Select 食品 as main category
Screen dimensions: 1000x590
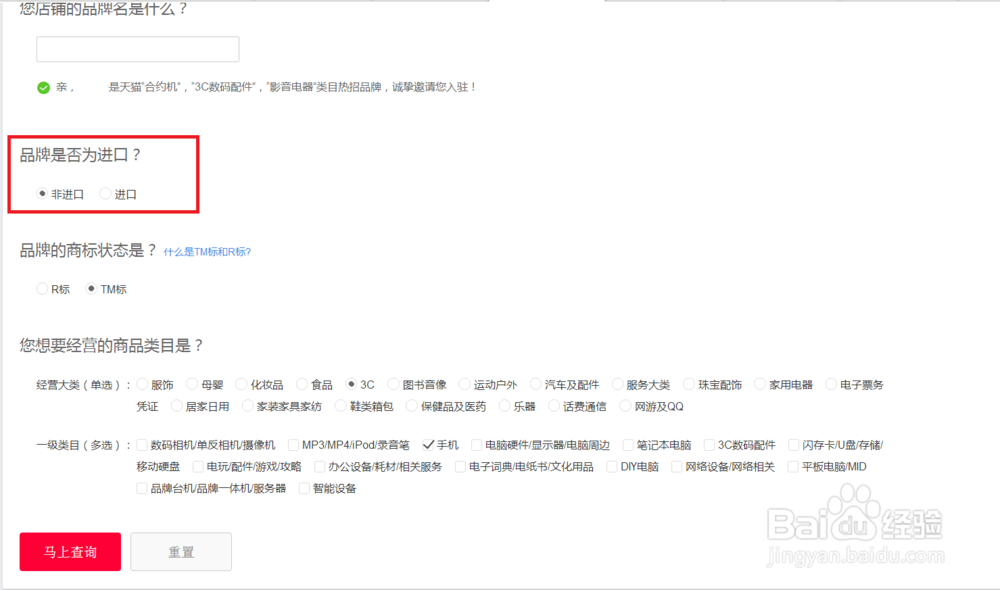302,384
